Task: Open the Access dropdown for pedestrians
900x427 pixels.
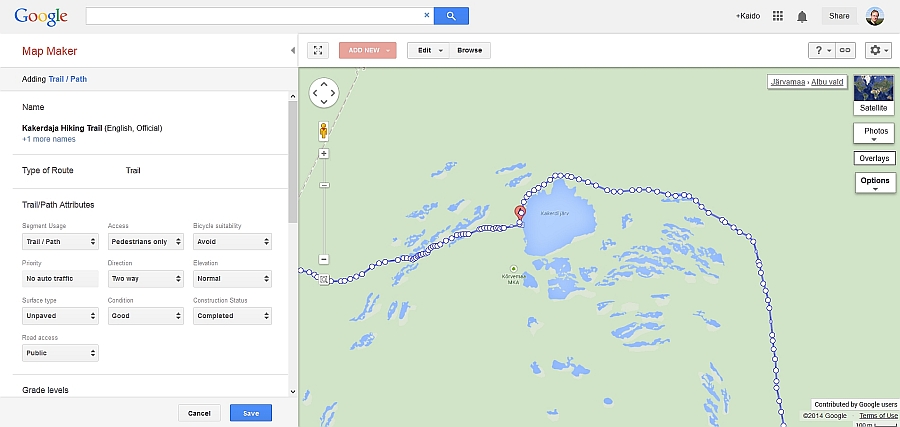Action: [146, 242]
